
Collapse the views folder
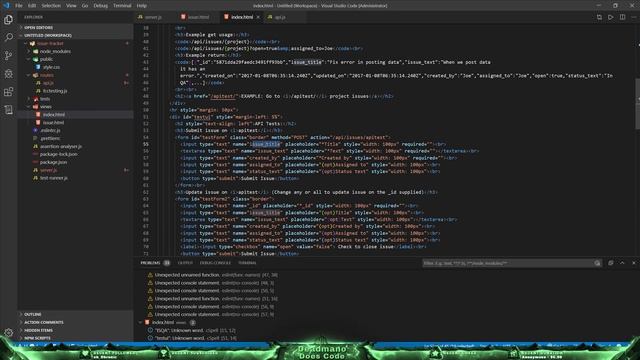point(46,107)
